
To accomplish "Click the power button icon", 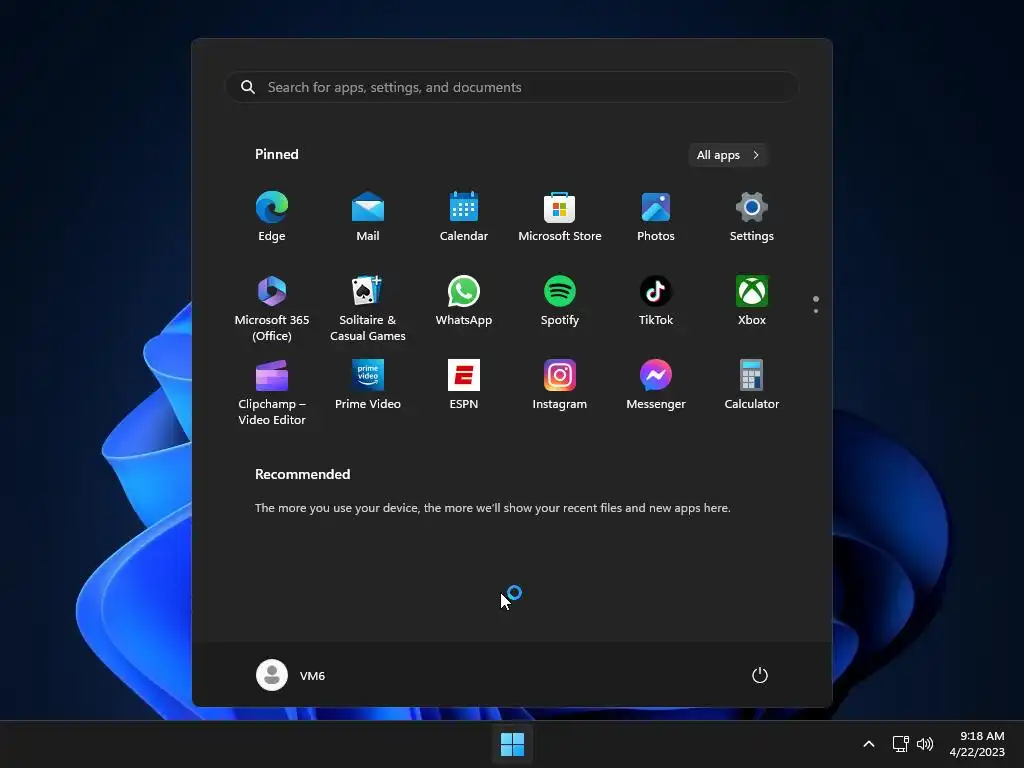I will [x=760, y=675].
